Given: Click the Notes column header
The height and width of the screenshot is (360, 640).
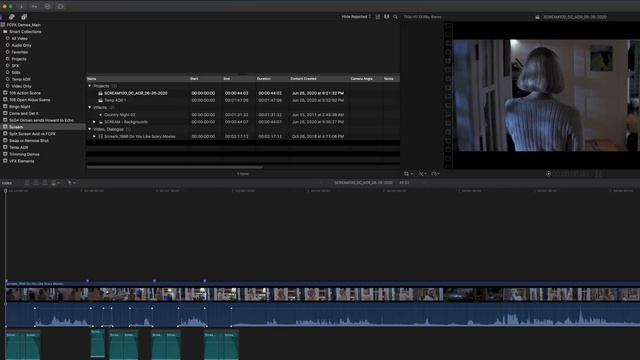Looking at the screenshot, I should click(391, 78).
